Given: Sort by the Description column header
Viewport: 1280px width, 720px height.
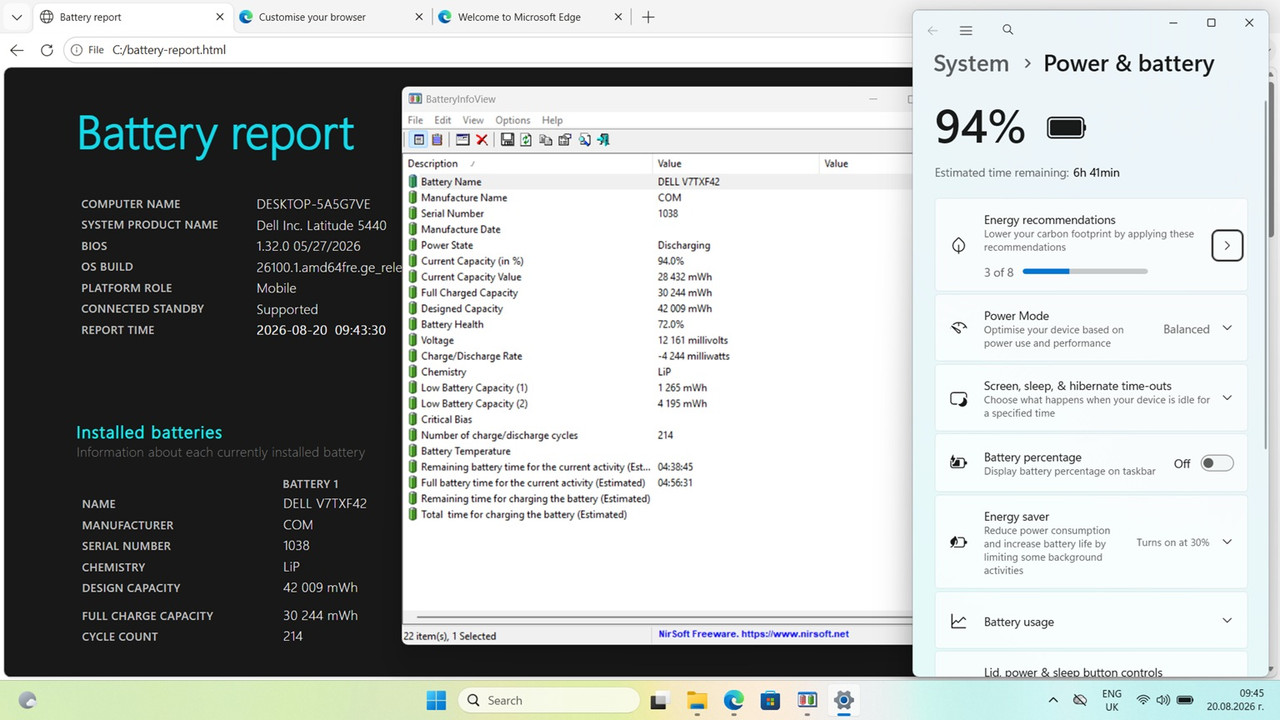Looking at the screenshot, I should tap(528, 164).
